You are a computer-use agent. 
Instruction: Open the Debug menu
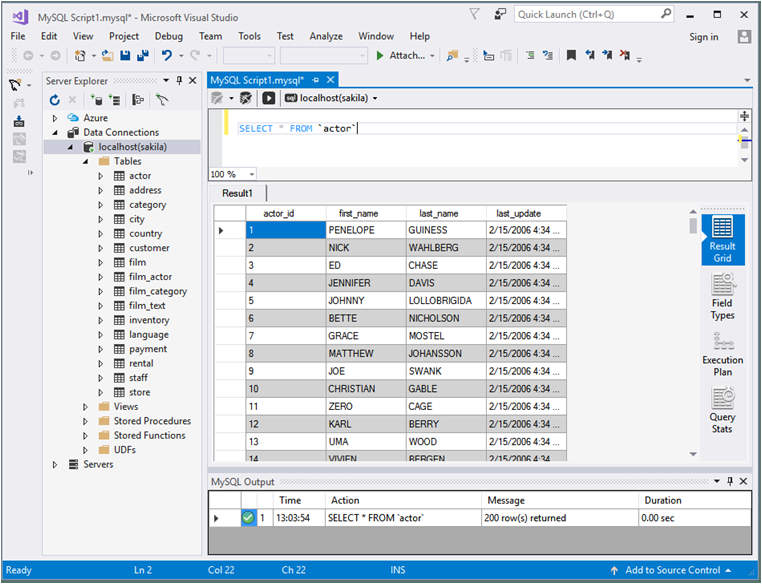point(169,36)
